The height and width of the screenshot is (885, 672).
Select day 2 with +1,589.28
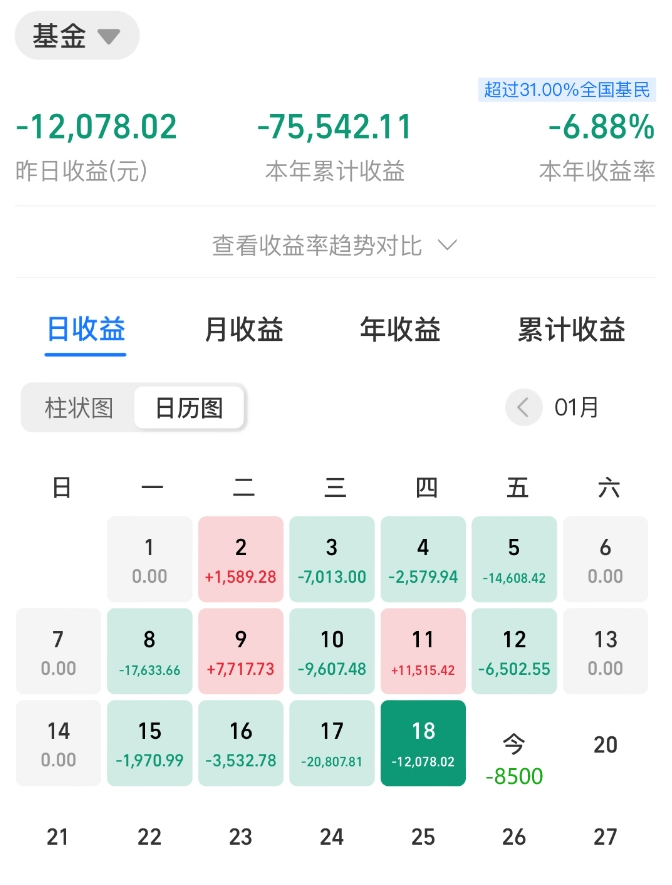click(x=241, y=559)
